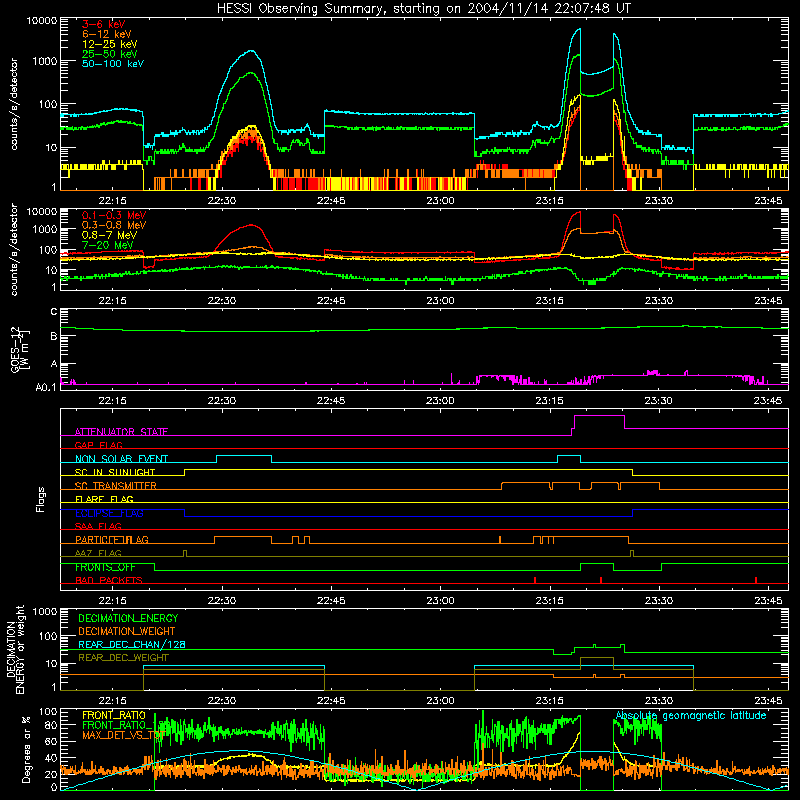Click the orange 0.3-0.8 MeV legend label

point(114,225)
